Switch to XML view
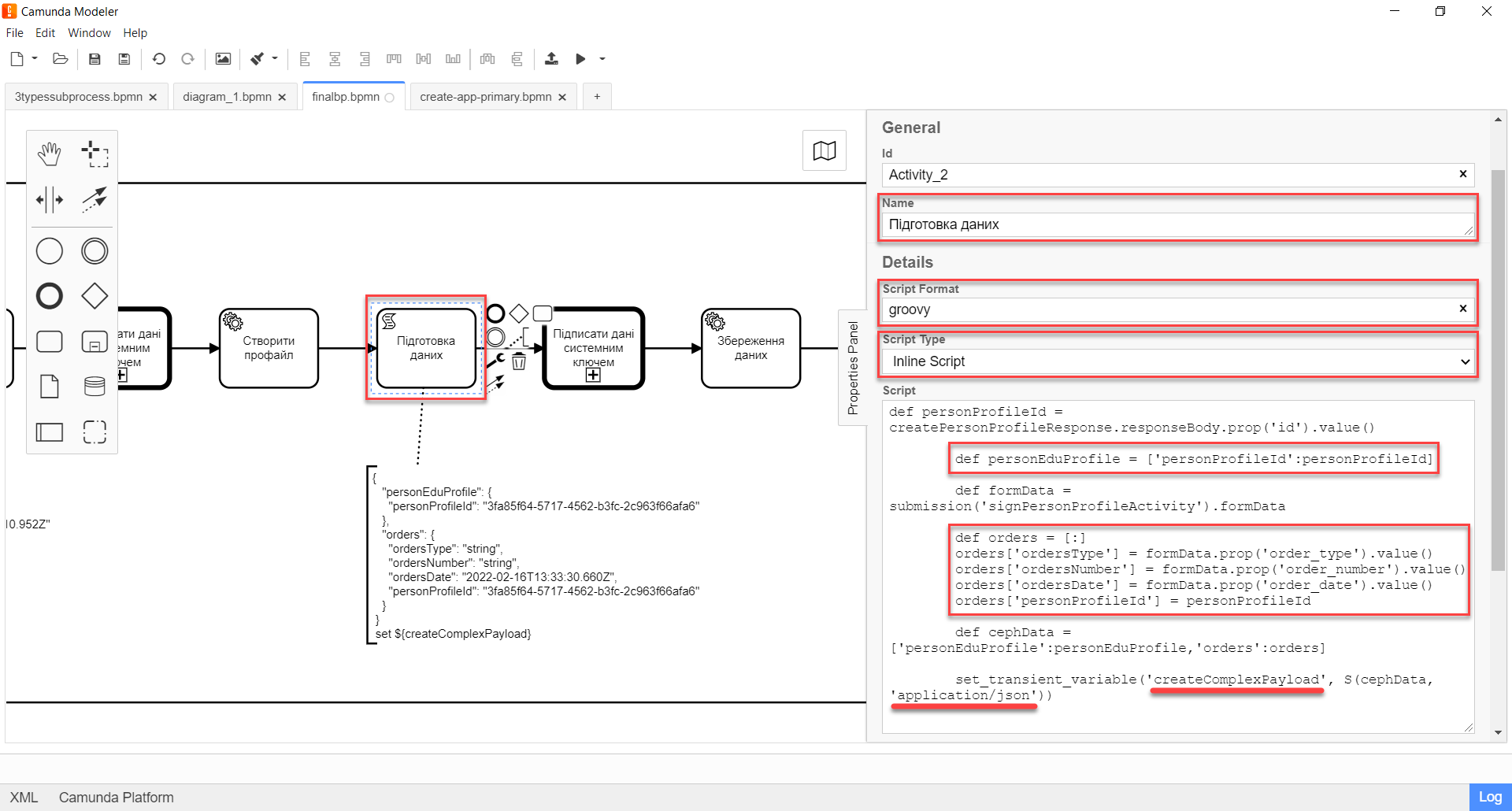Screen dimensions: 1512x811 click(x=24, y=798)
